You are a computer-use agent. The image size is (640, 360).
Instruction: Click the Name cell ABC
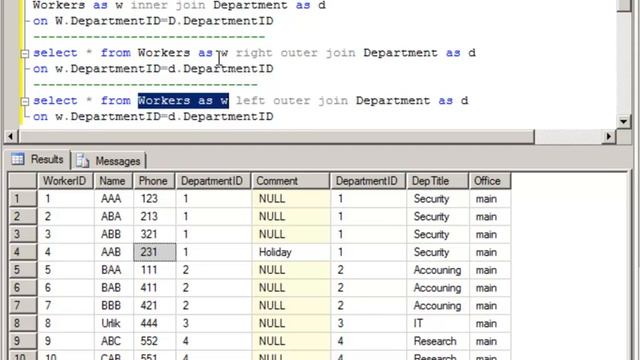click(114, 341)
